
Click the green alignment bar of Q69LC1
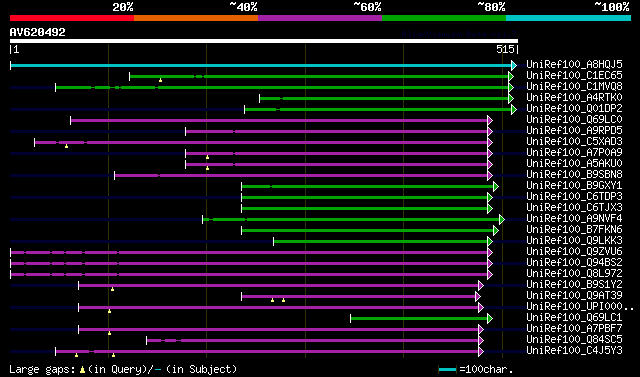(419, 318)
